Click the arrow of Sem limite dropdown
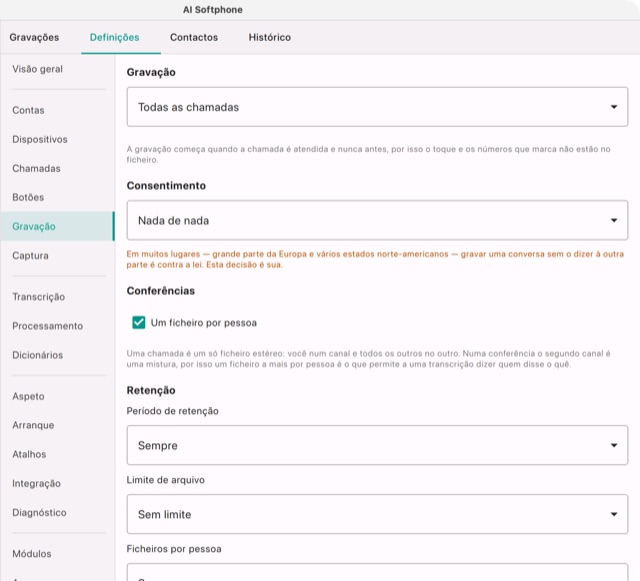 614,514
